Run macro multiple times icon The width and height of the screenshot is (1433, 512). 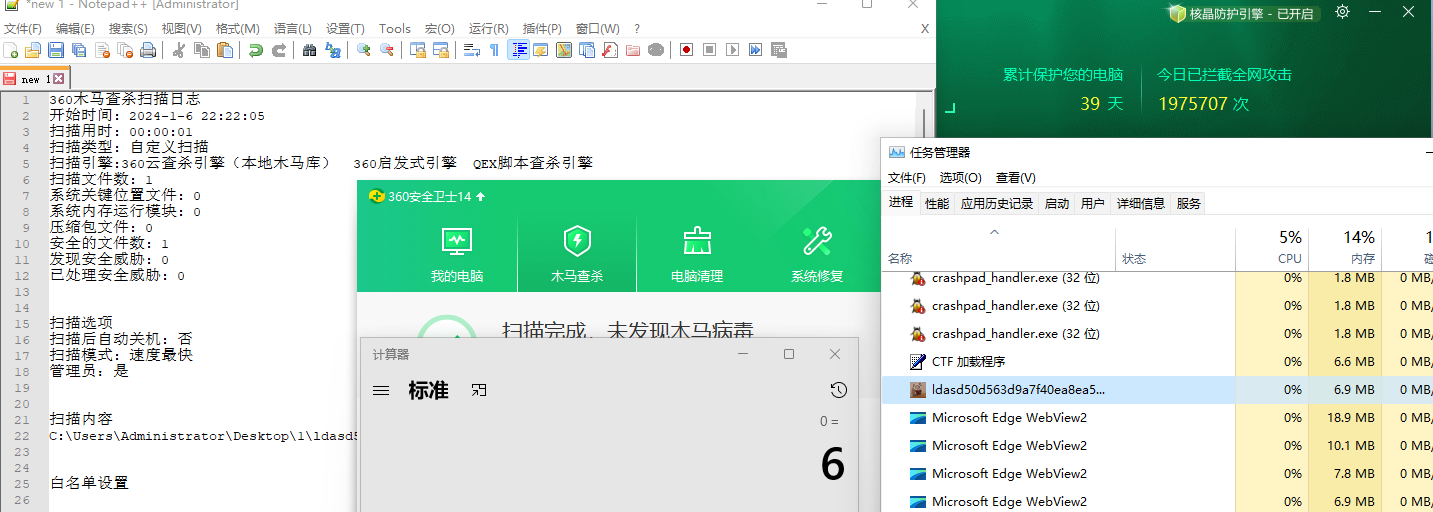[x=755, y=50]
